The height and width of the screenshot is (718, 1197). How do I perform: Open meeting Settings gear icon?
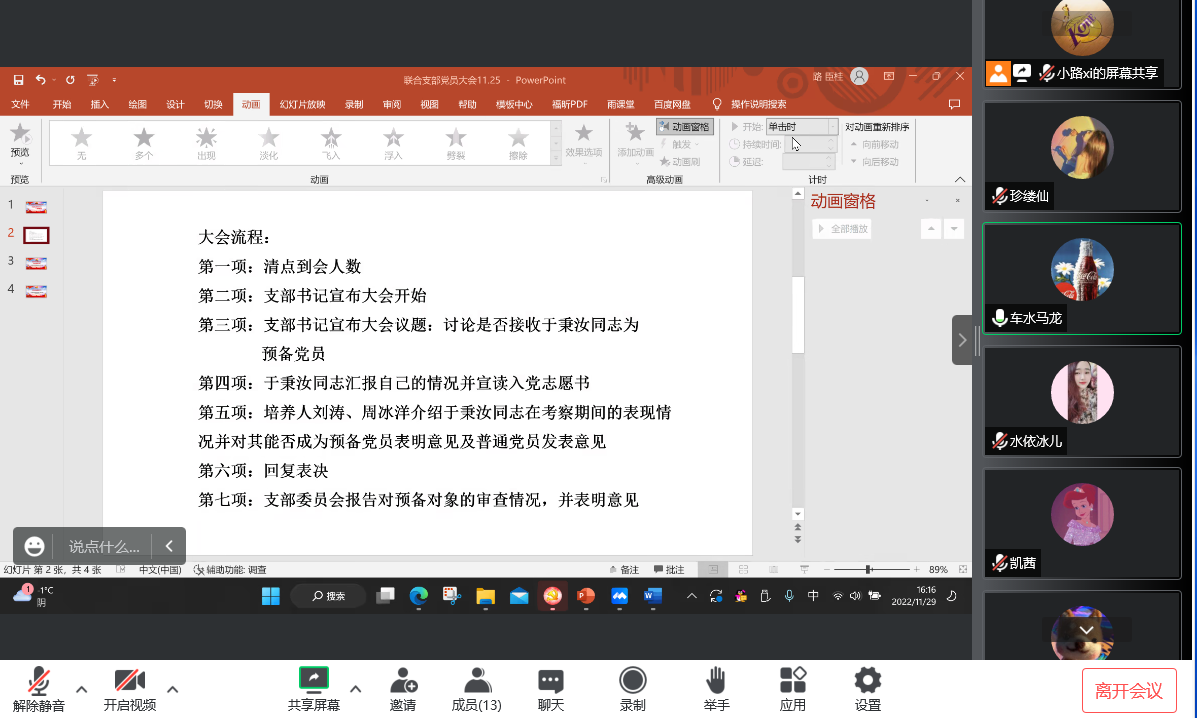[867, 681]
